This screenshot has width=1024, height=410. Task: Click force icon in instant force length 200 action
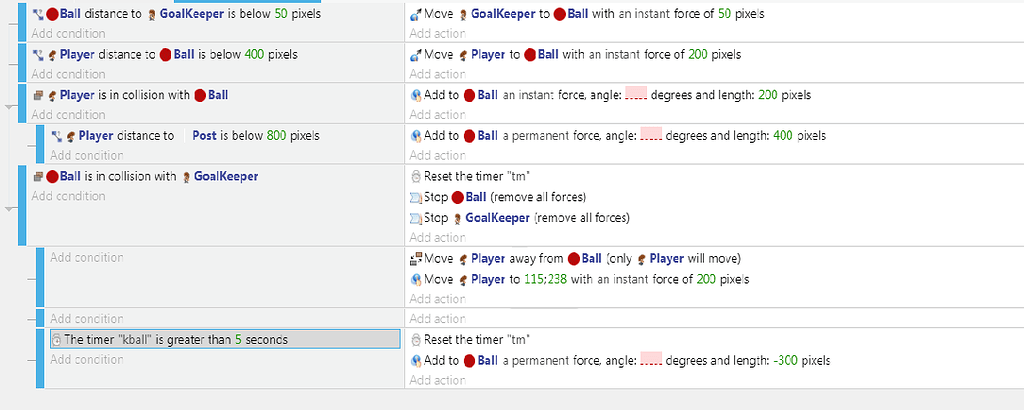415,95
